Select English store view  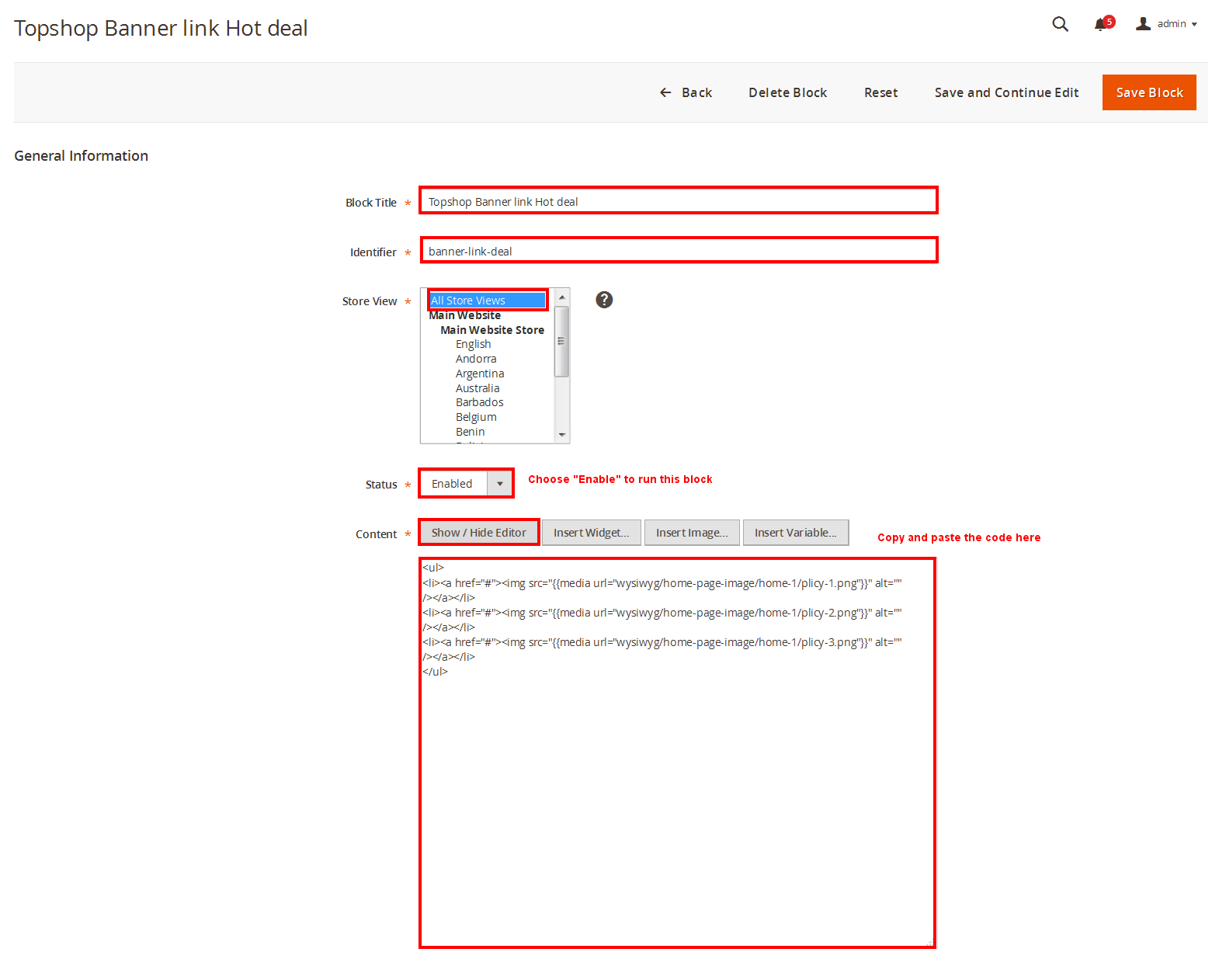[x=473, y=344]
